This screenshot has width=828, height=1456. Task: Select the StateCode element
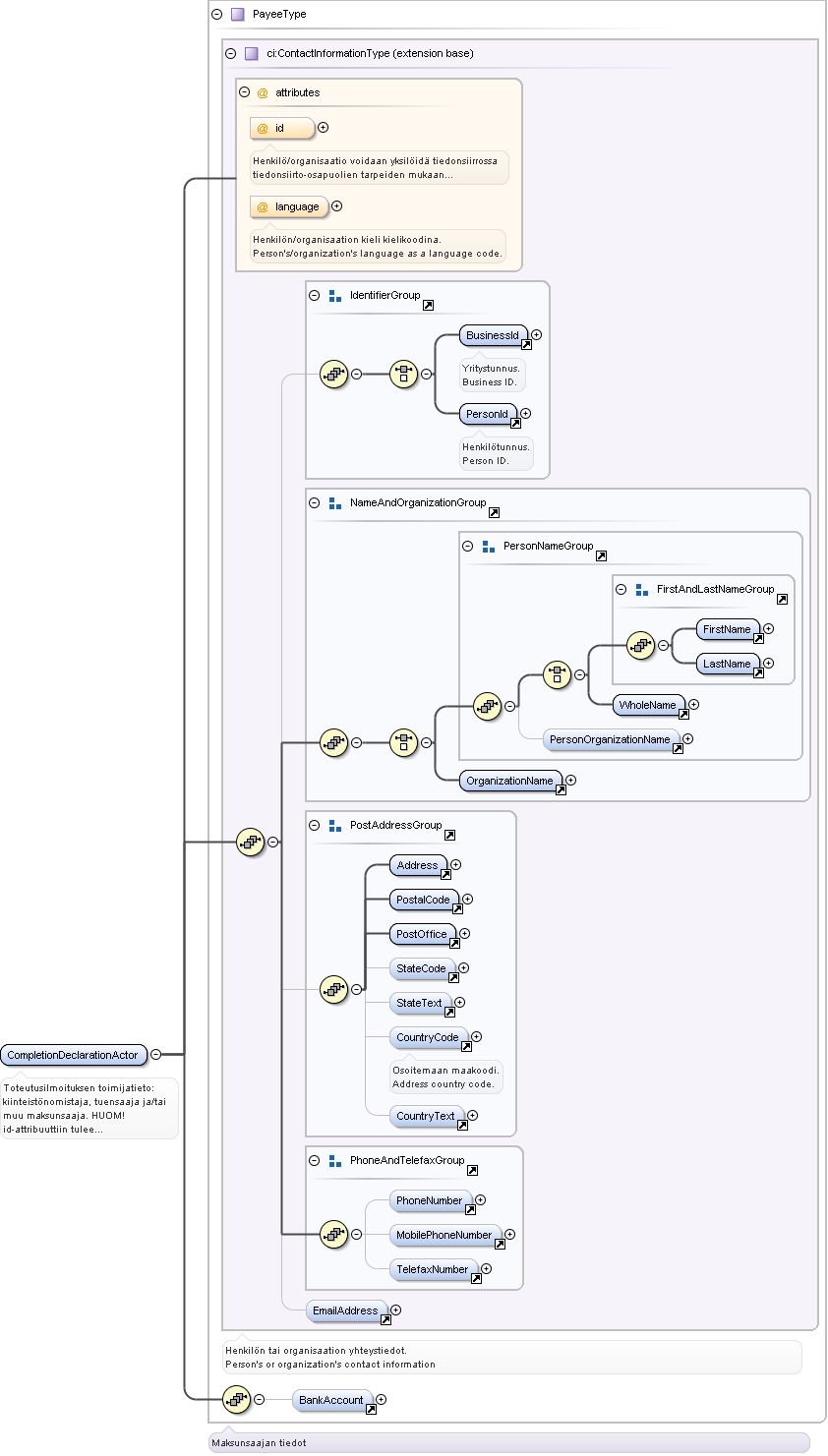click(x=422, y=968)
